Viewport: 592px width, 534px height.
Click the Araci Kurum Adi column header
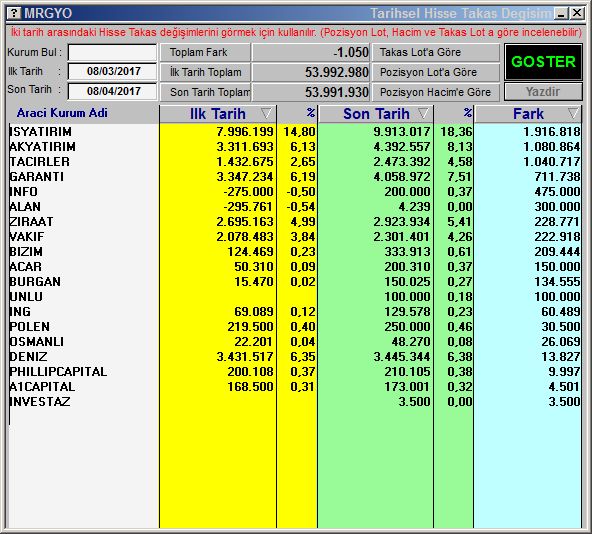click(62, 113)
